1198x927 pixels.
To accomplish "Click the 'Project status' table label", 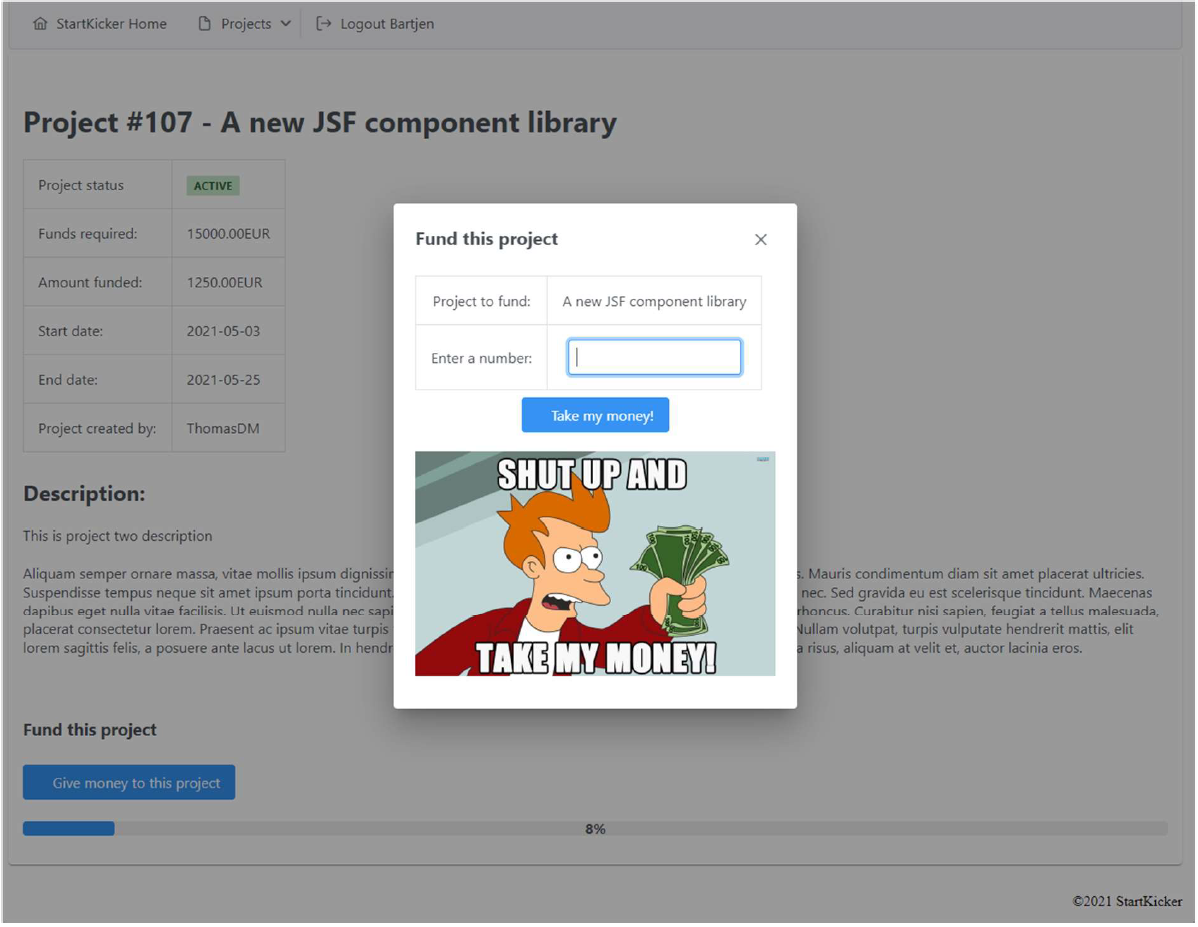I will tap(81, 186).
